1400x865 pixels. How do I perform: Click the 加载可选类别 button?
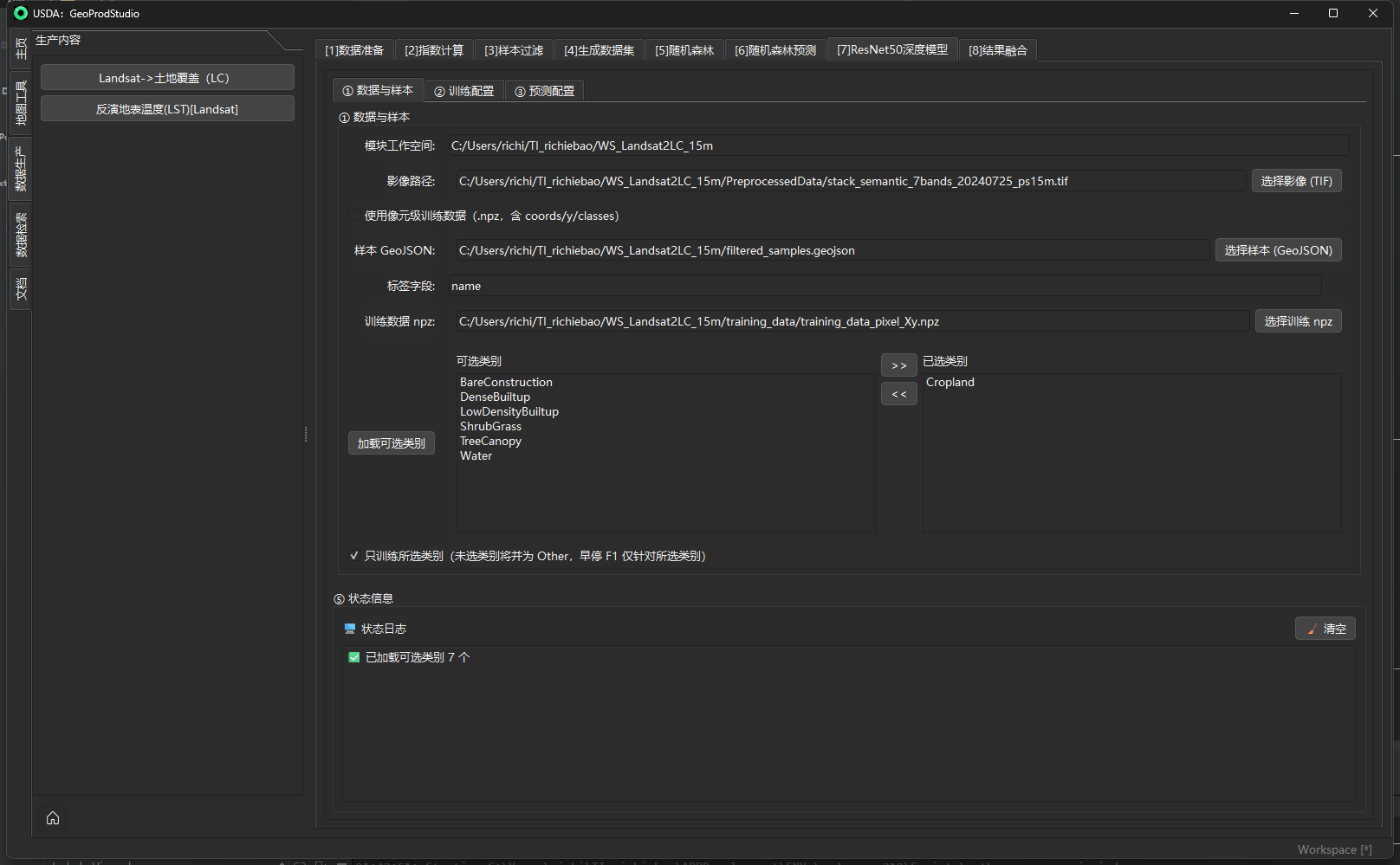[391, 443]
